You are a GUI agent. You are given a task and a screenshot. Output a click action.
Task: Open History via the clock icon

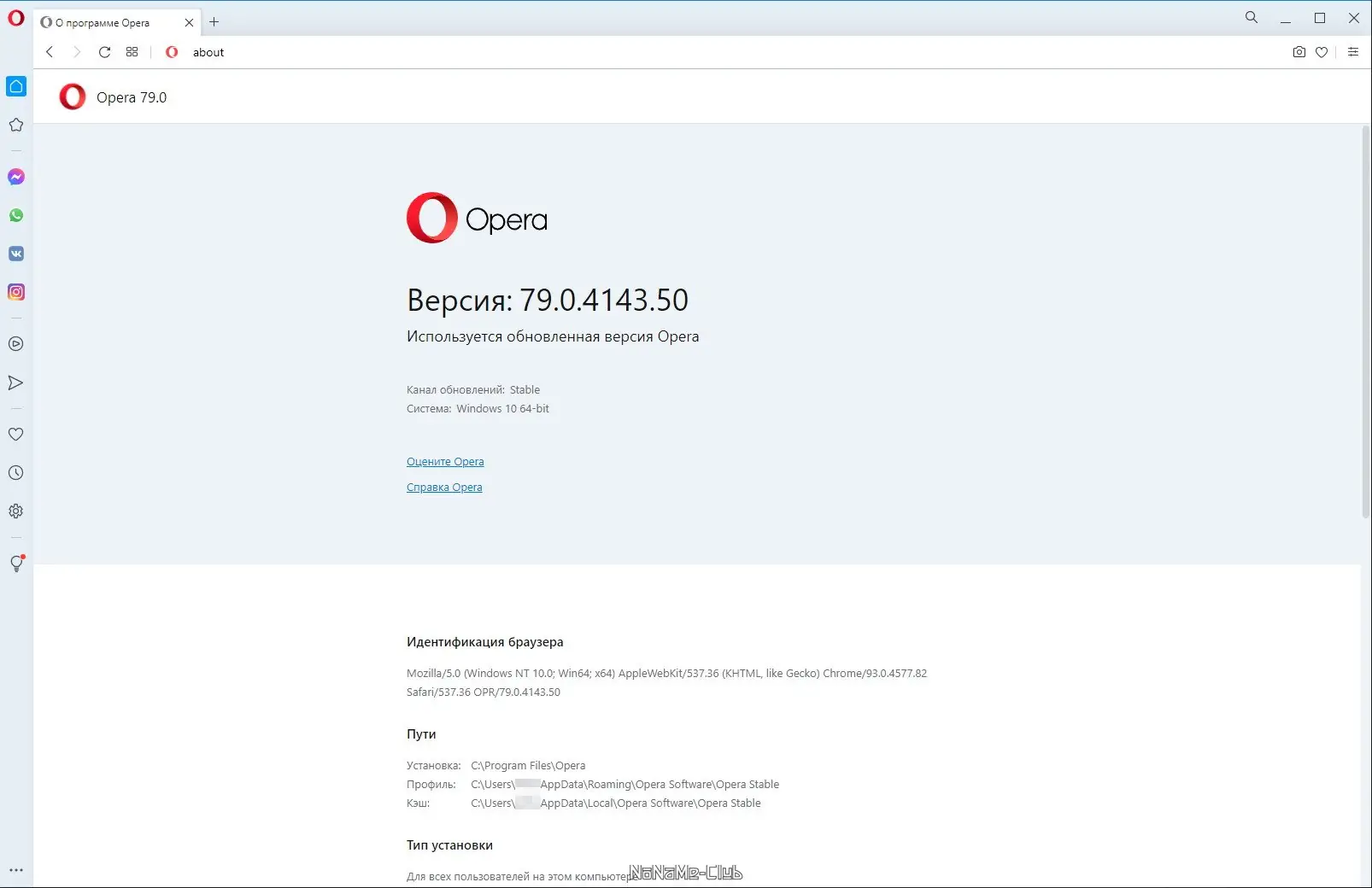(16, 473)
